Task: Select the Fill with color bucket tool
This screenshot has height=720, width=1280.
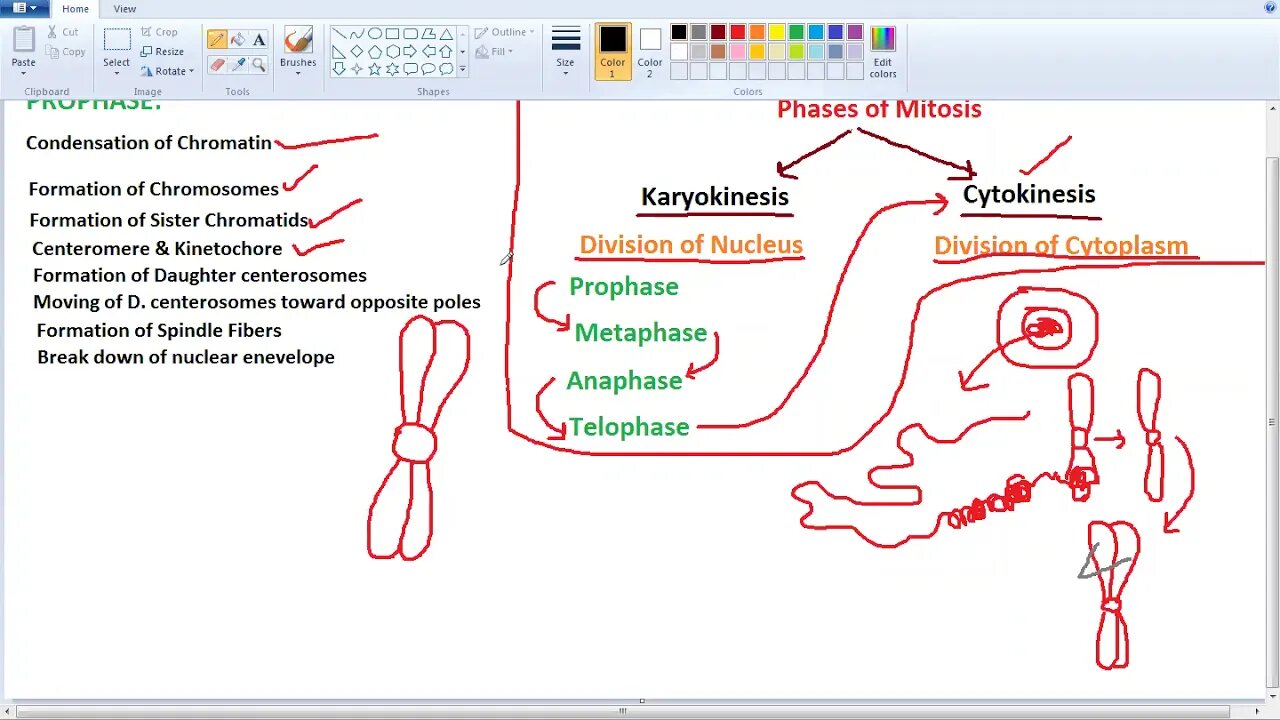Action: pos(238,40)
